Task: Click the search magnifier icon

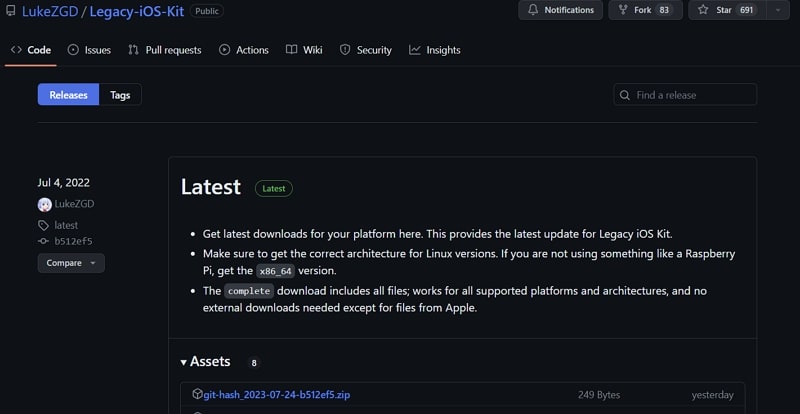Action: click(626, 95)
